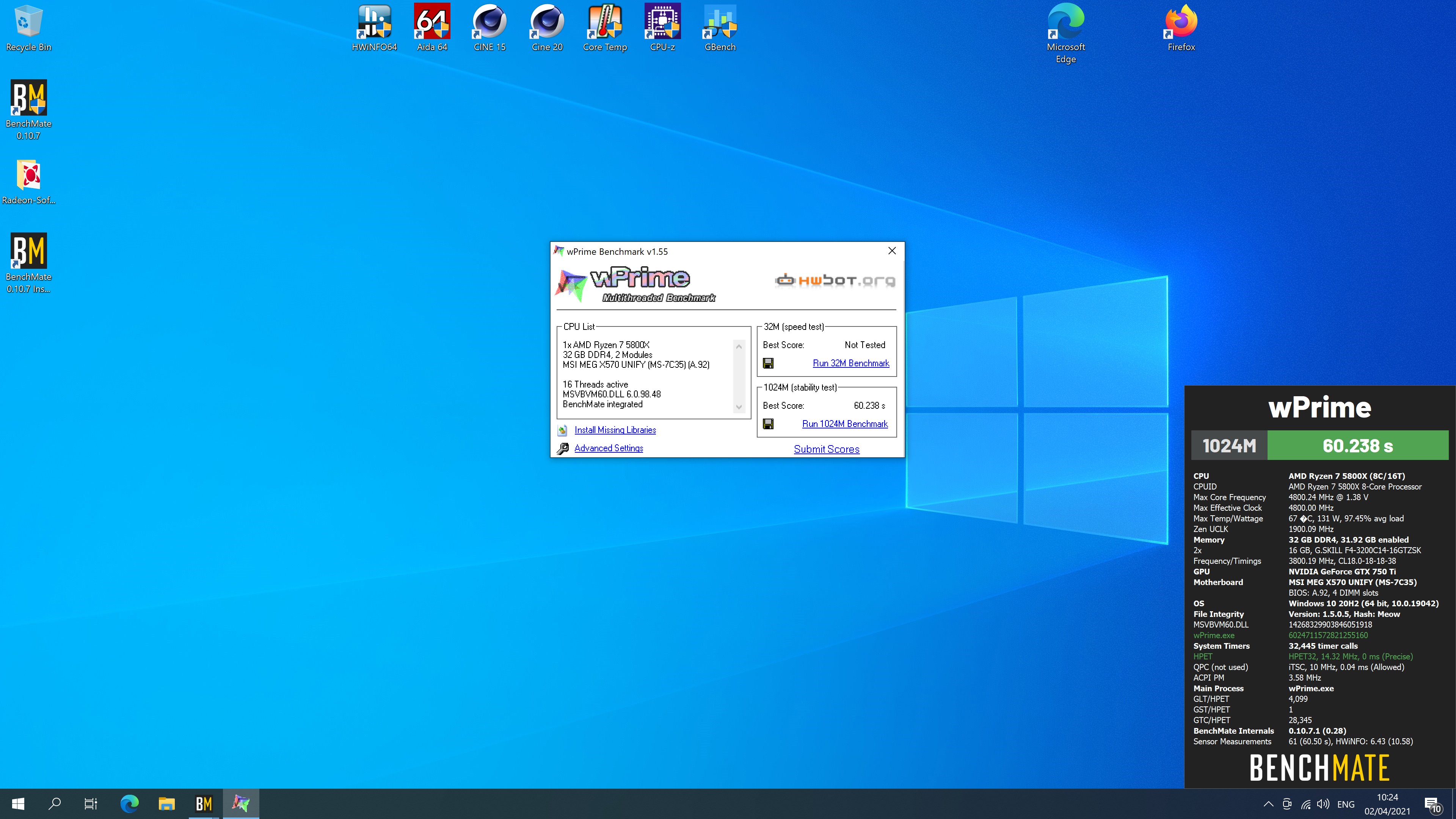This screenshot has width=1456, height=819.
Task: Select the BenchMate 0.10.7 desktop icon
Action: (x=28, y=110)
